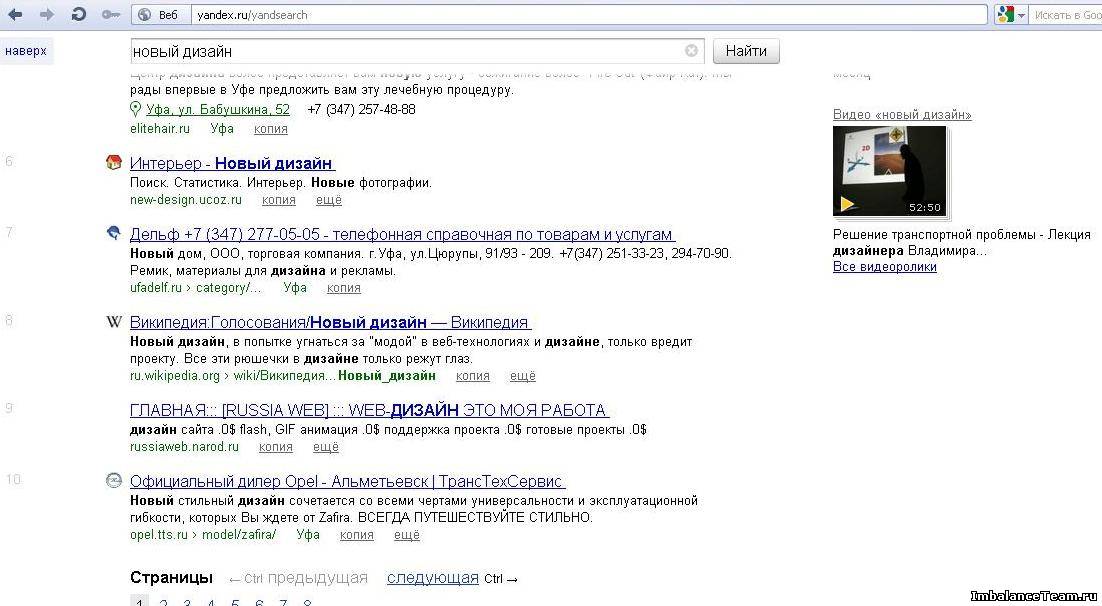Play the 'новый дизайн' video thumbnail

pyautogui.click(x=889, y=171)
